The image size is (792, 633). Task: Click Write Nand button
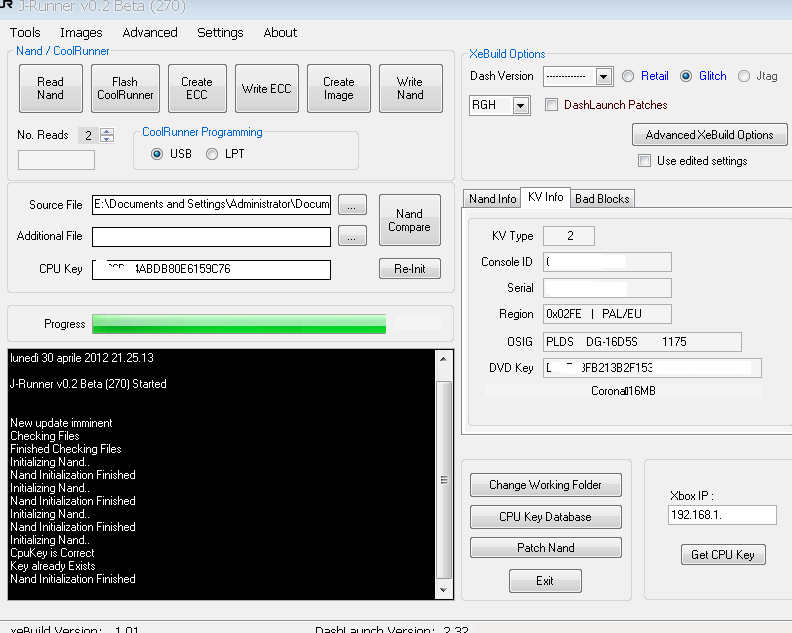click(x=411, y=88)
